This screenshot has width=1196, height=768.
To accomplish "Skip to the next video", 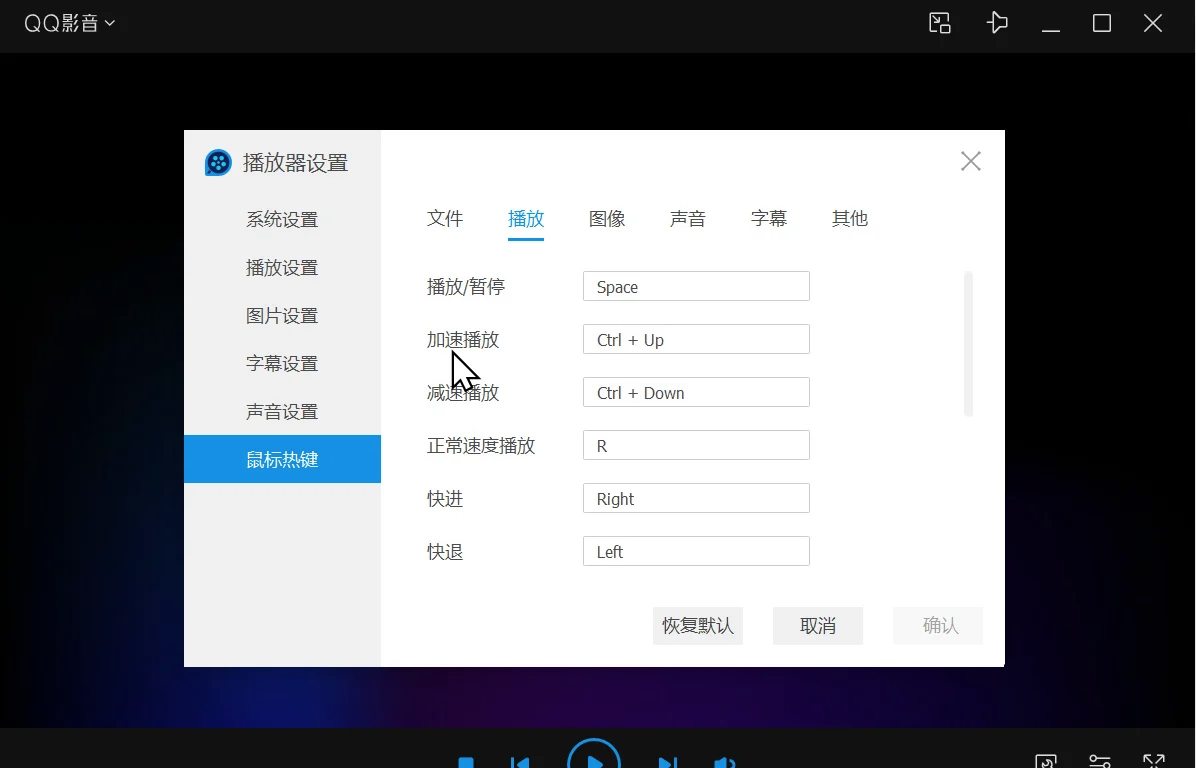I will (x=667, y=762).
